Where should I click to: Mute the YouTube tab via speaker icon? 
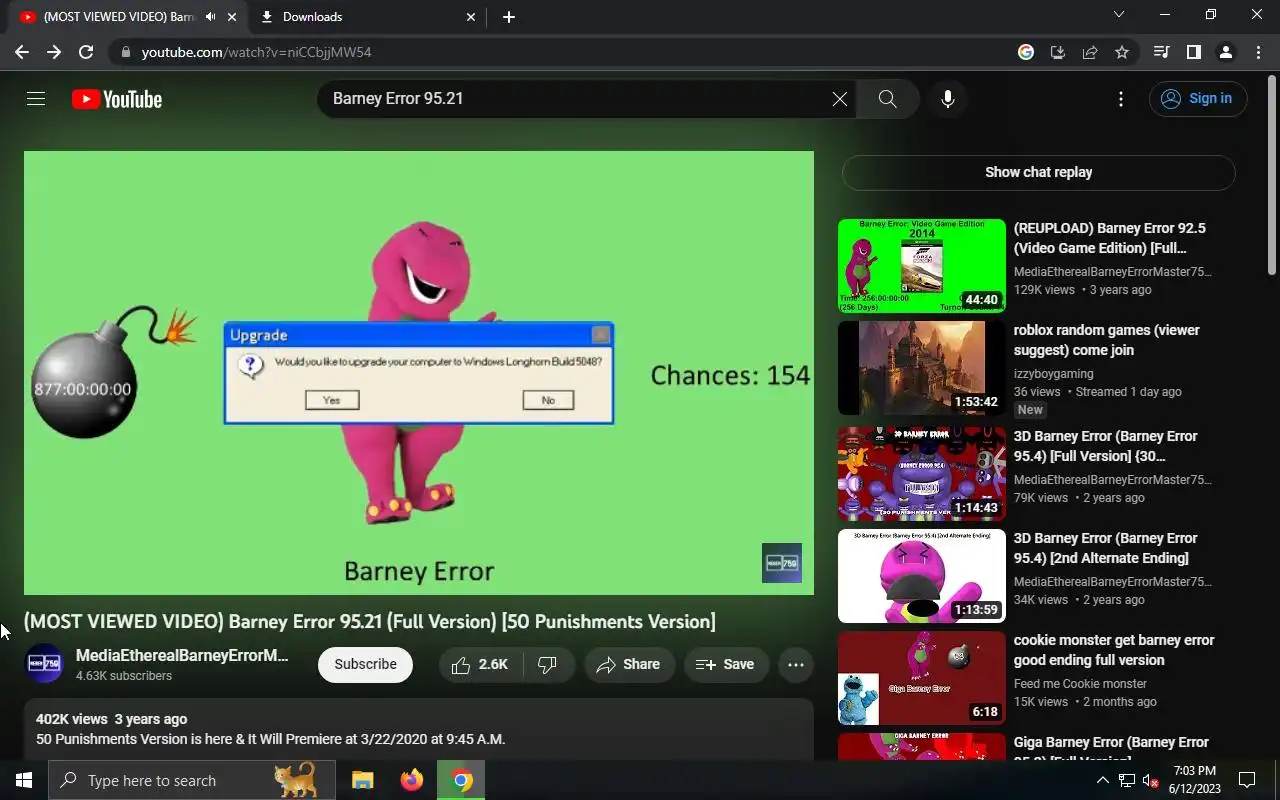210,17
